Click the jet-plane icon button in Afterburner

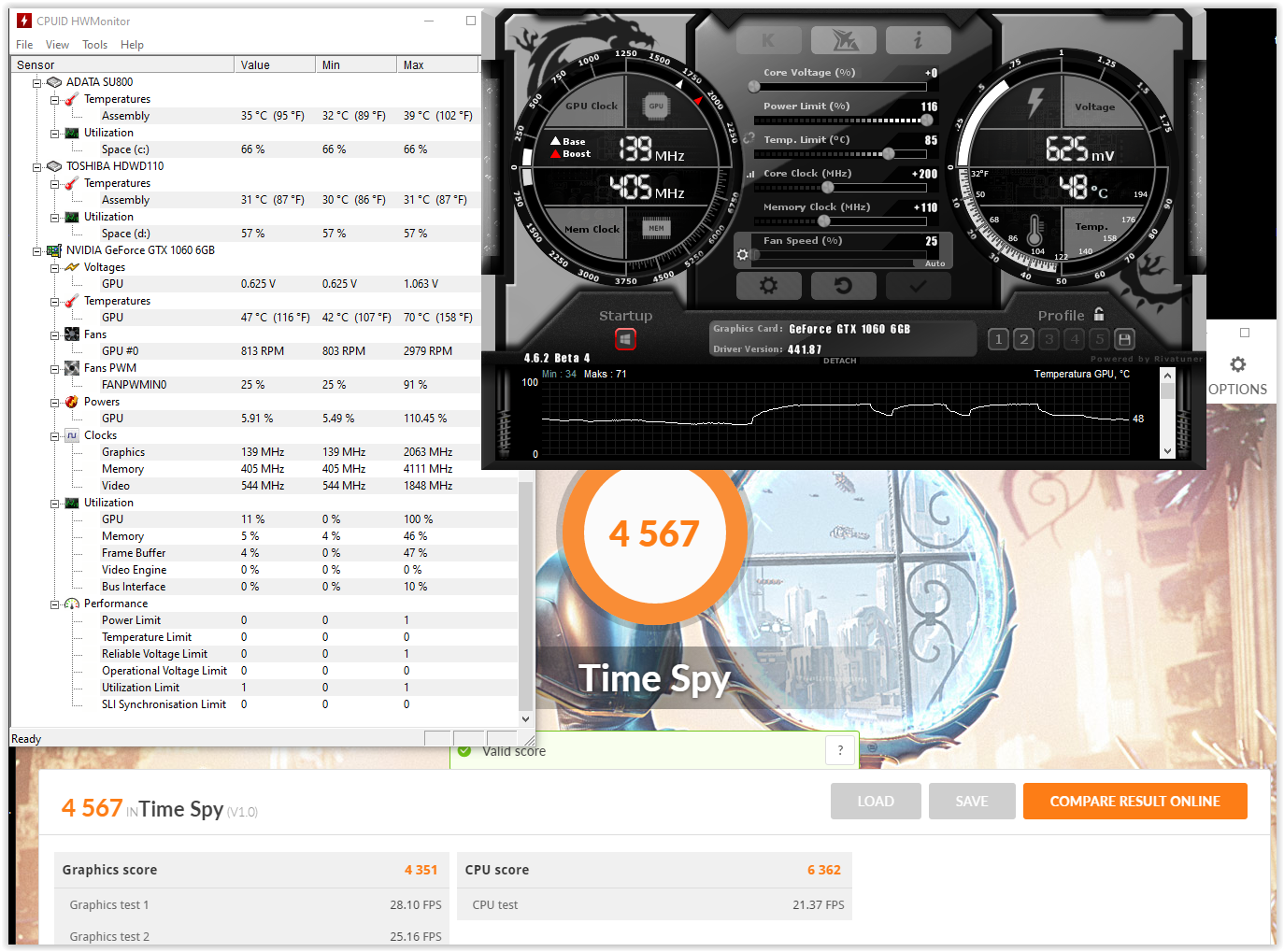pyautogui.click(x=844, y=40)
